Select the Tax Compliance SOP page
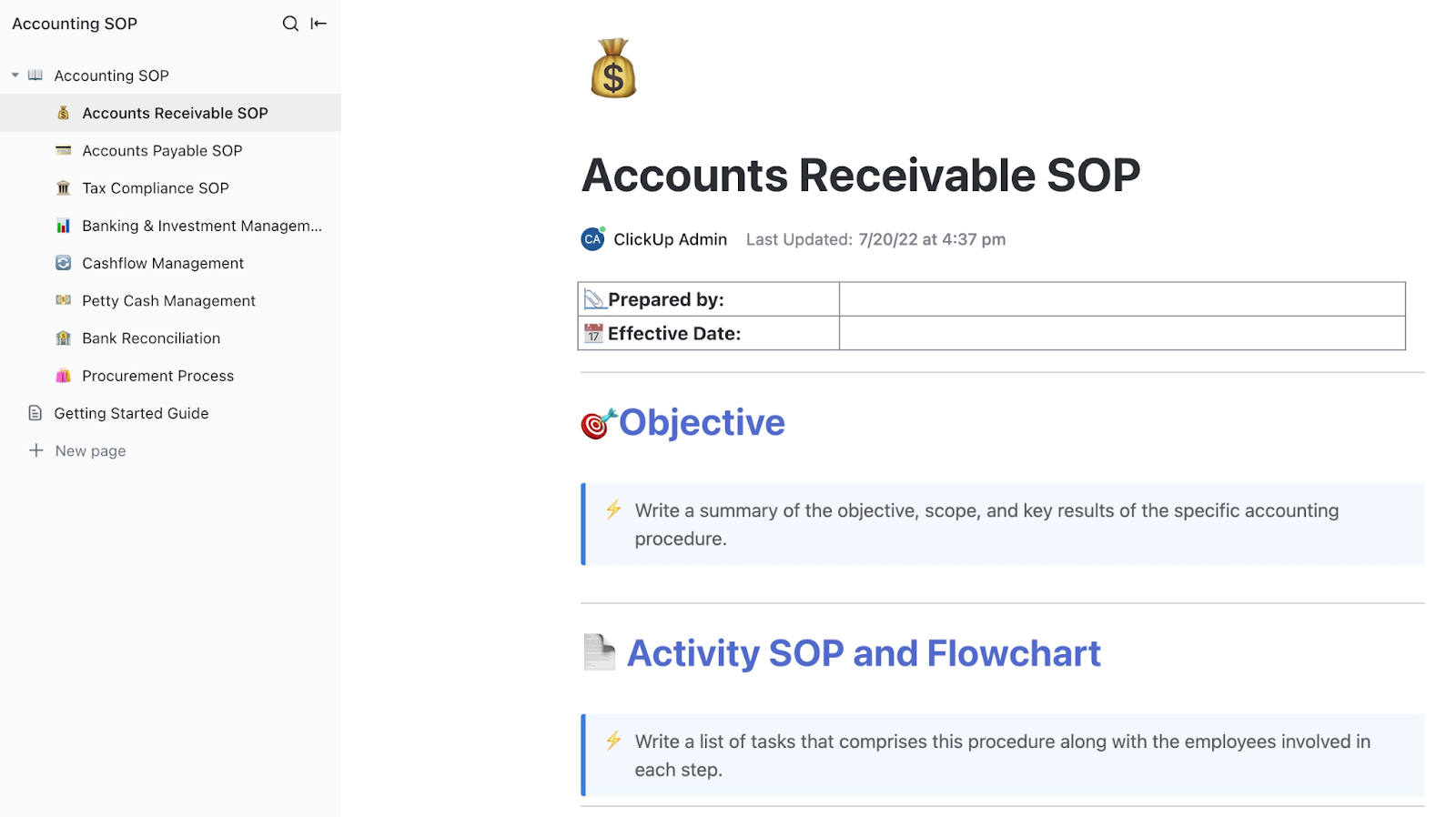This screenshot has width=1456, height=817. [156, 188]
